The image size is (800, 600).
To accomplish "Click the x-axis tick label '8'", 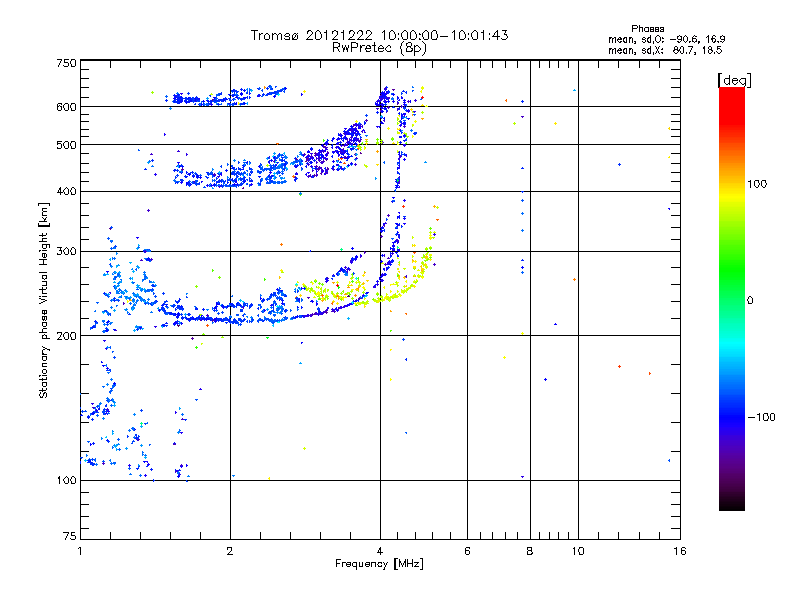I will [x=530, y=551].
